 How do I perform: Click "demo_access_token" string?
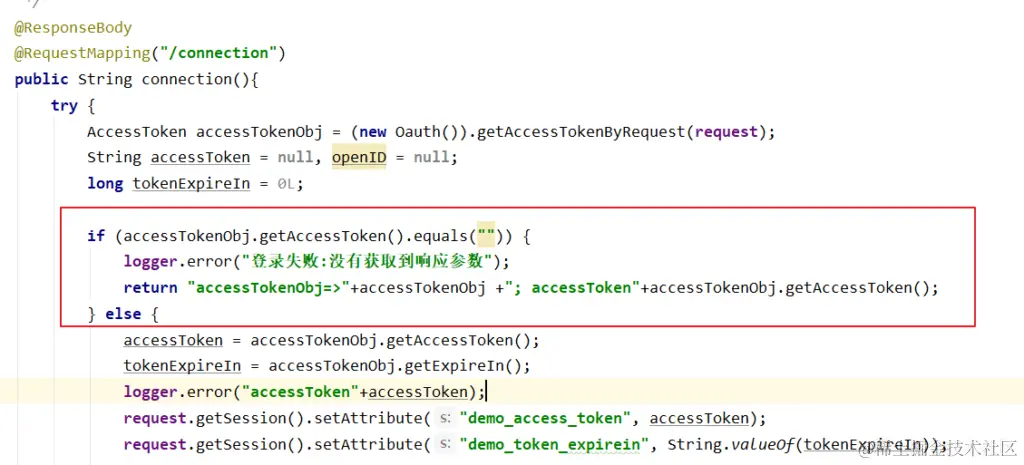546,418
